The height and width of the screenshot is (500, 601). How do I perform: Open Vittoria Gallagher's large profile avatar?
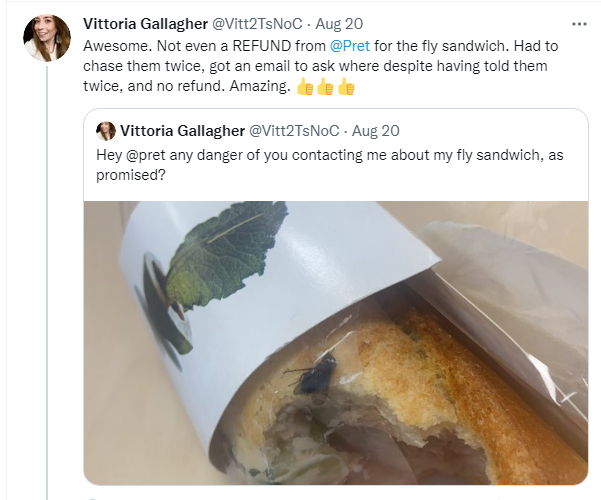47,38
